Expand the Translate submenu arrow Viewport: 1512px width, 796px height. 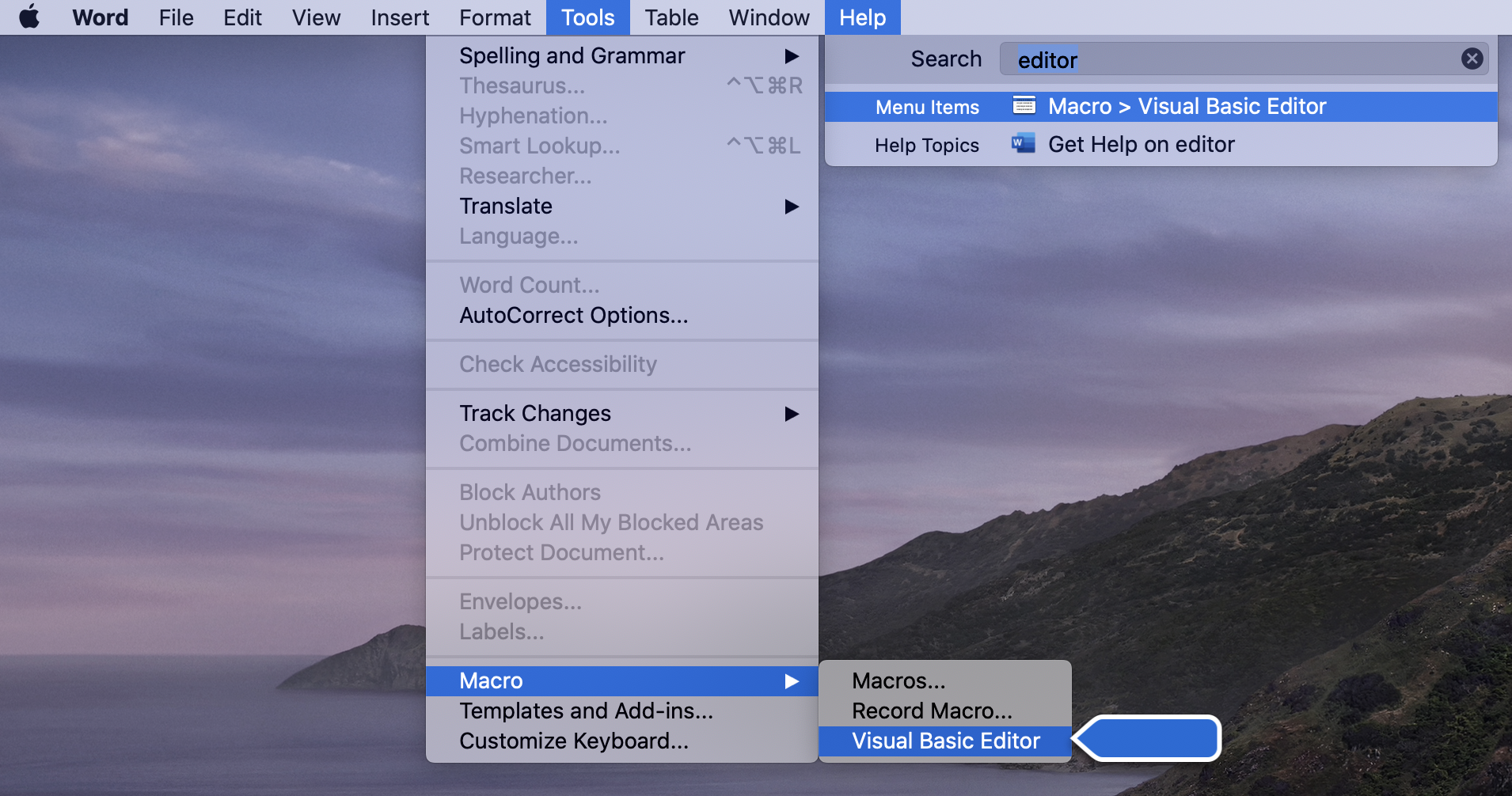coord(792,207)
